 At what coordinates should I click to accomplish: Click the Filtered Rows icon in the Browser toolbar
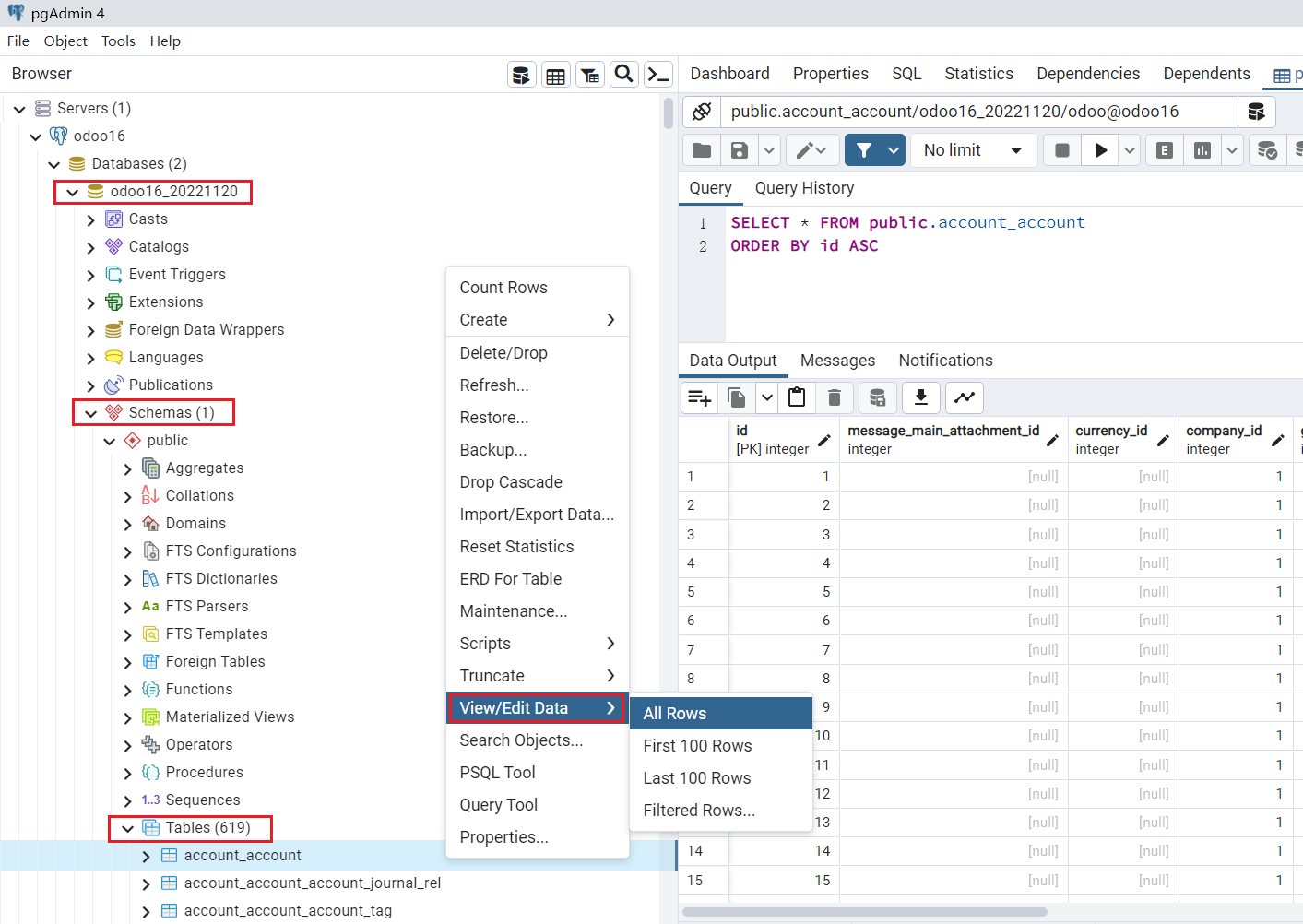590,75
